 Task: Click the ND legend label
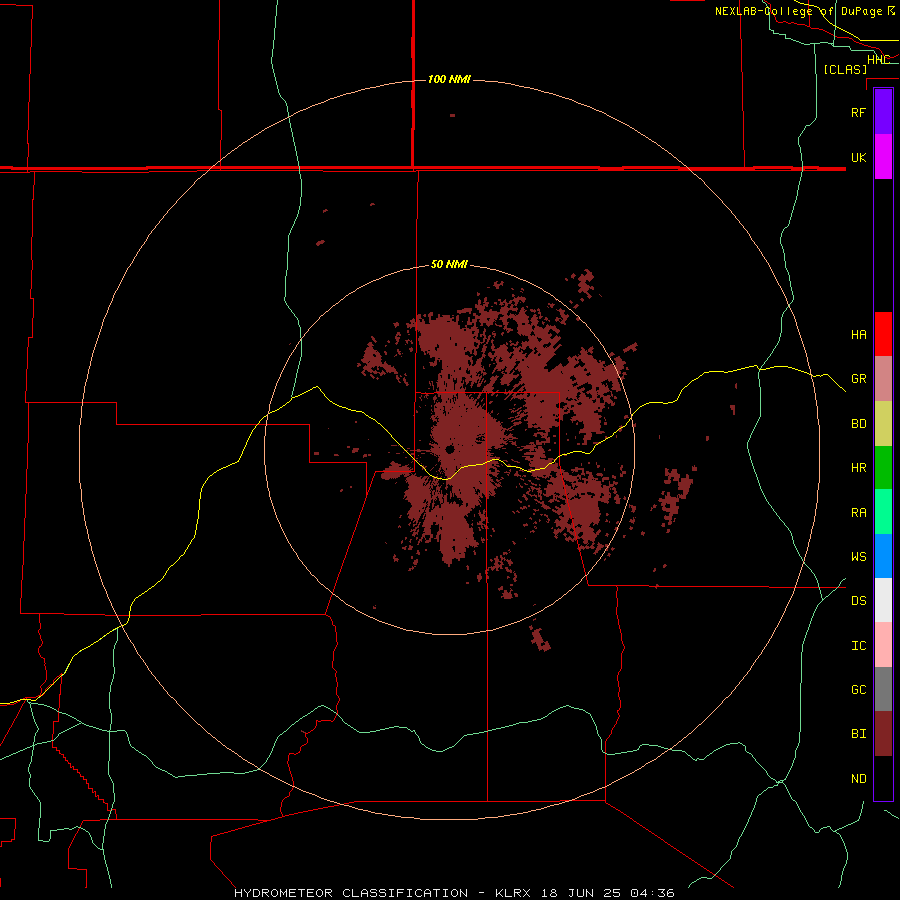coord(858,778)
